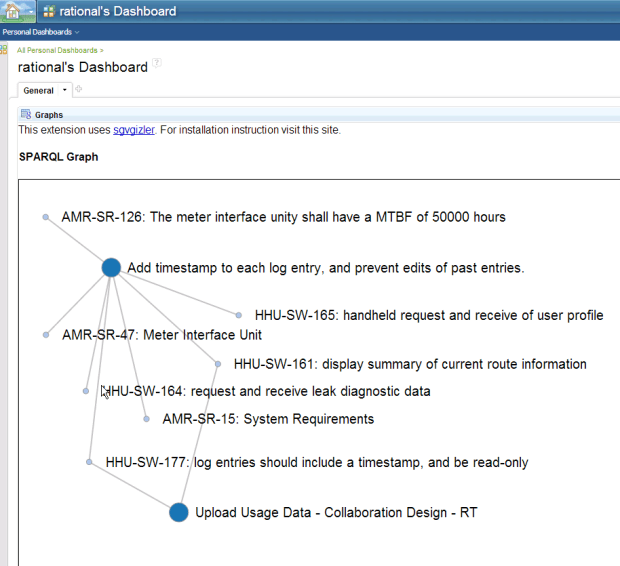Viewport: 620px width, 566px height.
Task: Open the General tab dropdown arrow
Action: [x=64, y=90]
